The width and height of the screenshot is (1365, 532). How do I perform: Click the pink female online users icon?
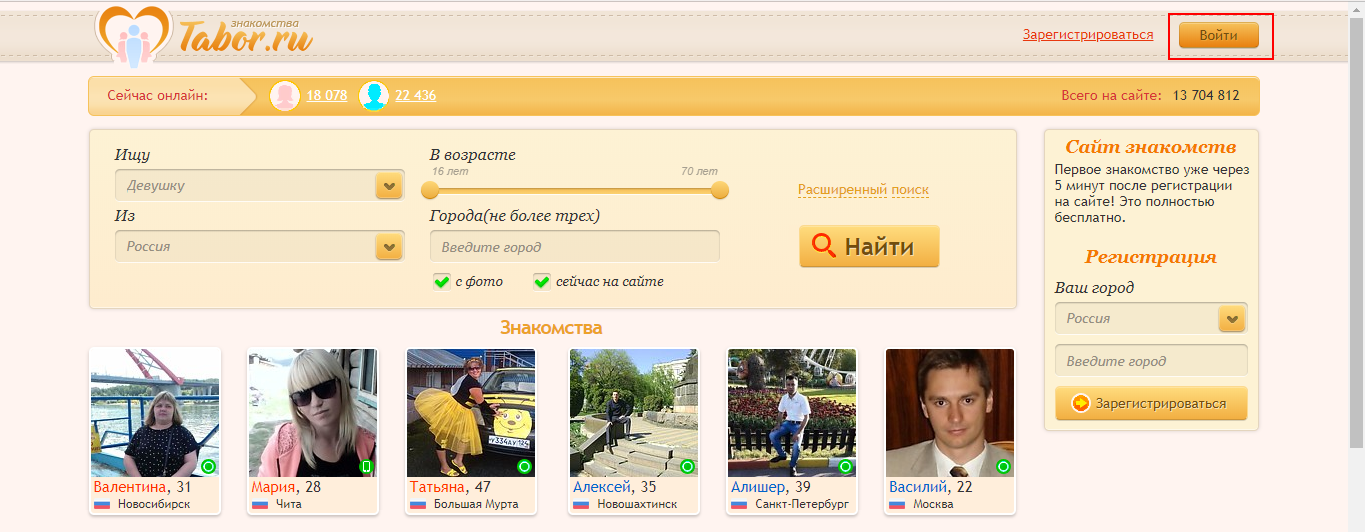click(x=285, y=96)
